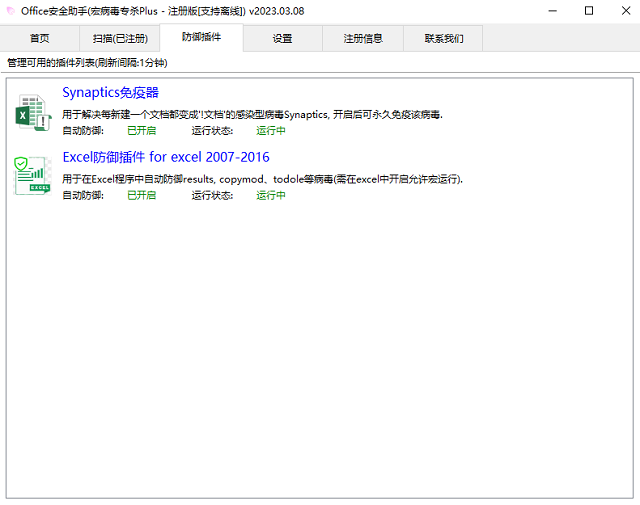Screen dimensions: 640x505
Task: Click 运行中 running status of Excel防御插件
Action: (x=271, y=195)
